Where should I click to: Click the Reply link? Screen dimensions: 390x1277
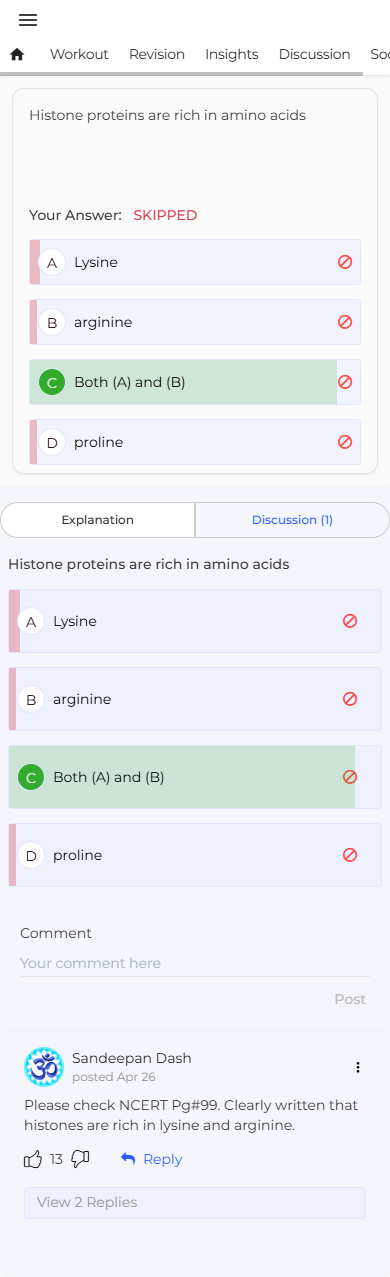(152, 1159)
